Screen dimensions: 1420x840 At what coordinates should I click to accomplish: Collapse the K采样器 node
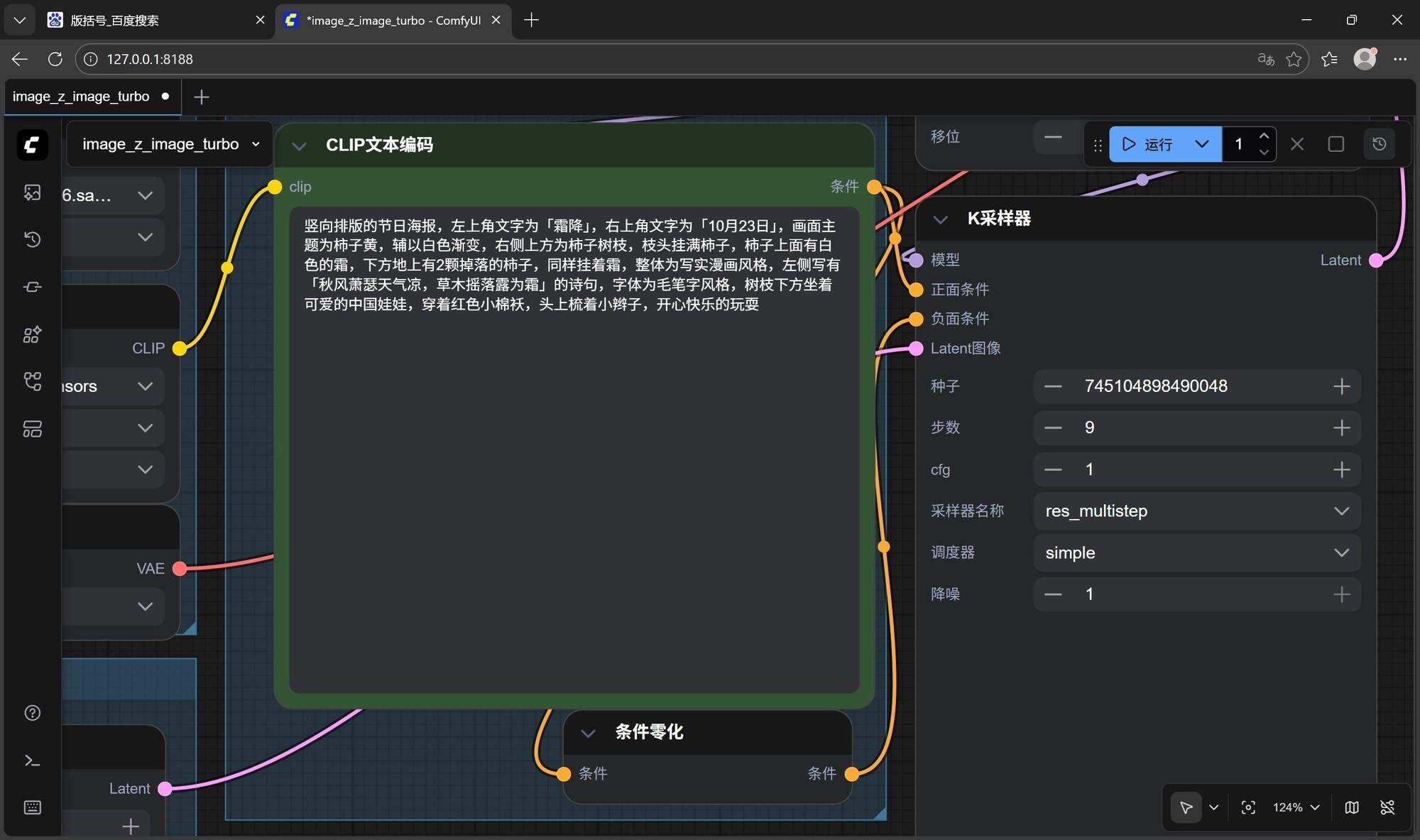pos(940,219)
